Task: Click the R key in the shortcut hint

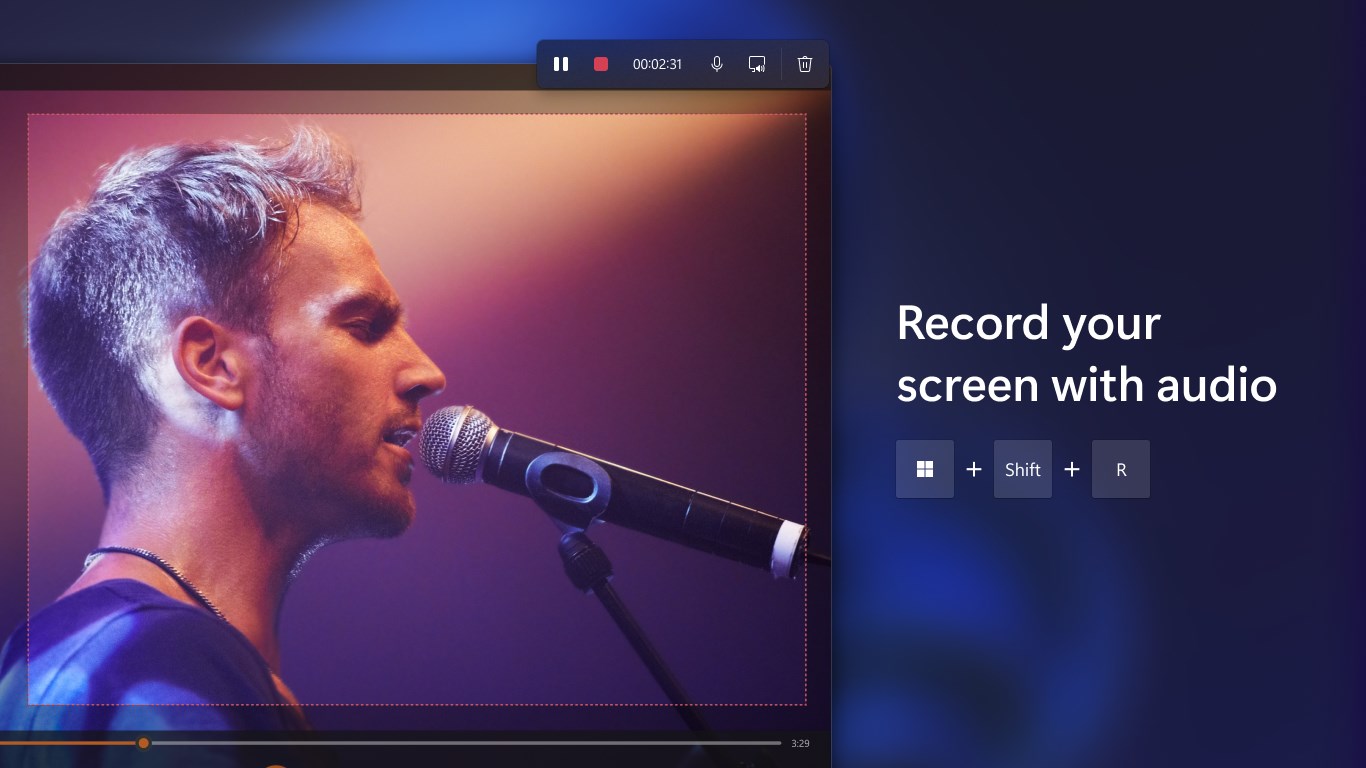Action: (1121, 469)
